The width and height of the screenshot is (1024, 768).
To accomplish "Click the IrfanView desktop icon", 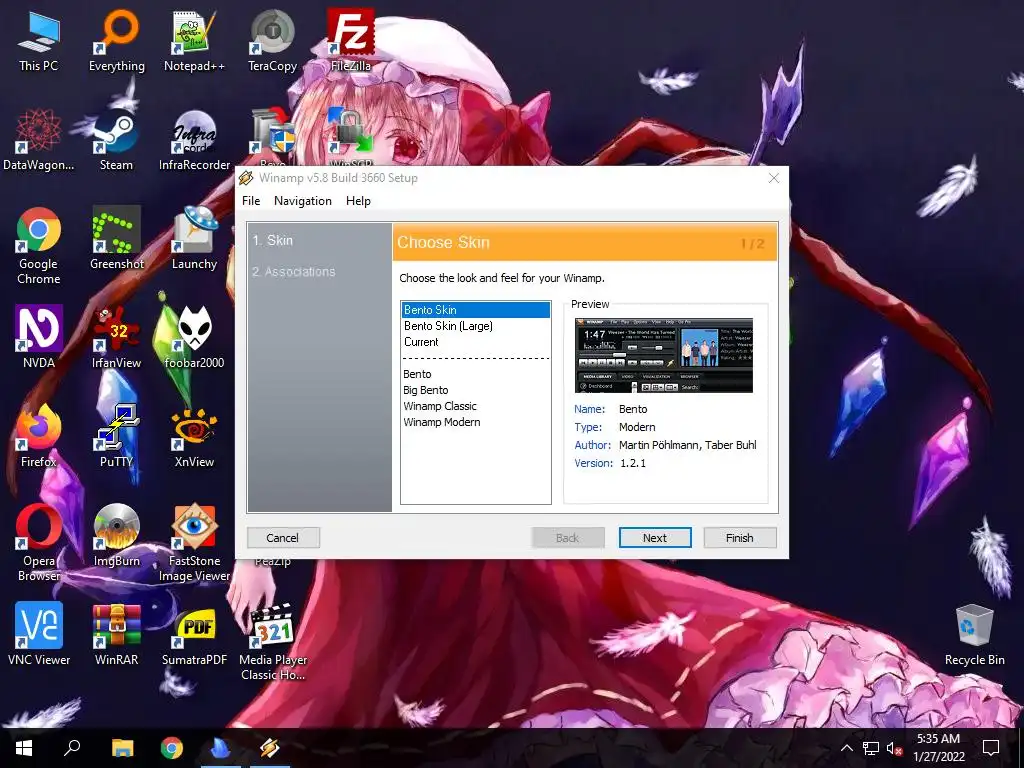I will (116, 338).
